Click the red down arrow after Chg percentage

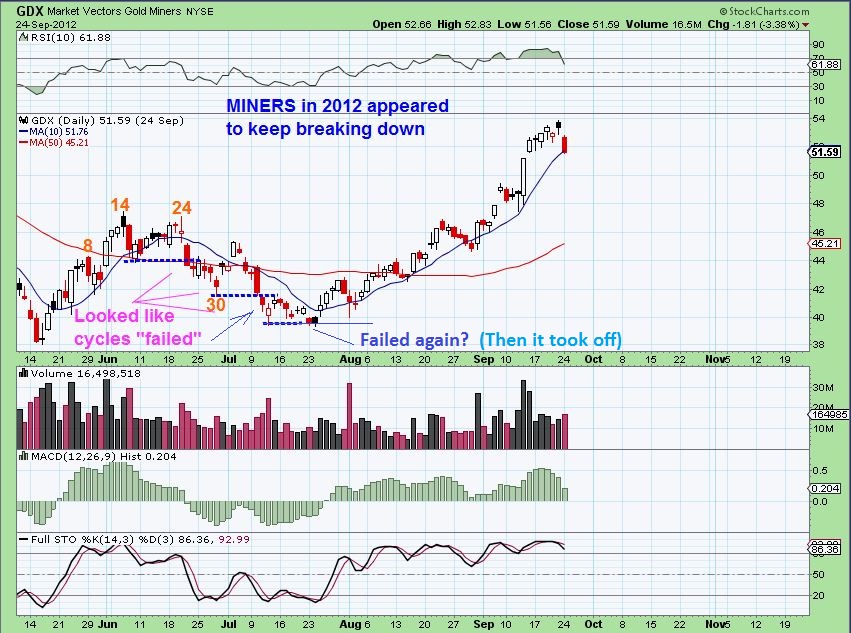(x=805, y=25)
